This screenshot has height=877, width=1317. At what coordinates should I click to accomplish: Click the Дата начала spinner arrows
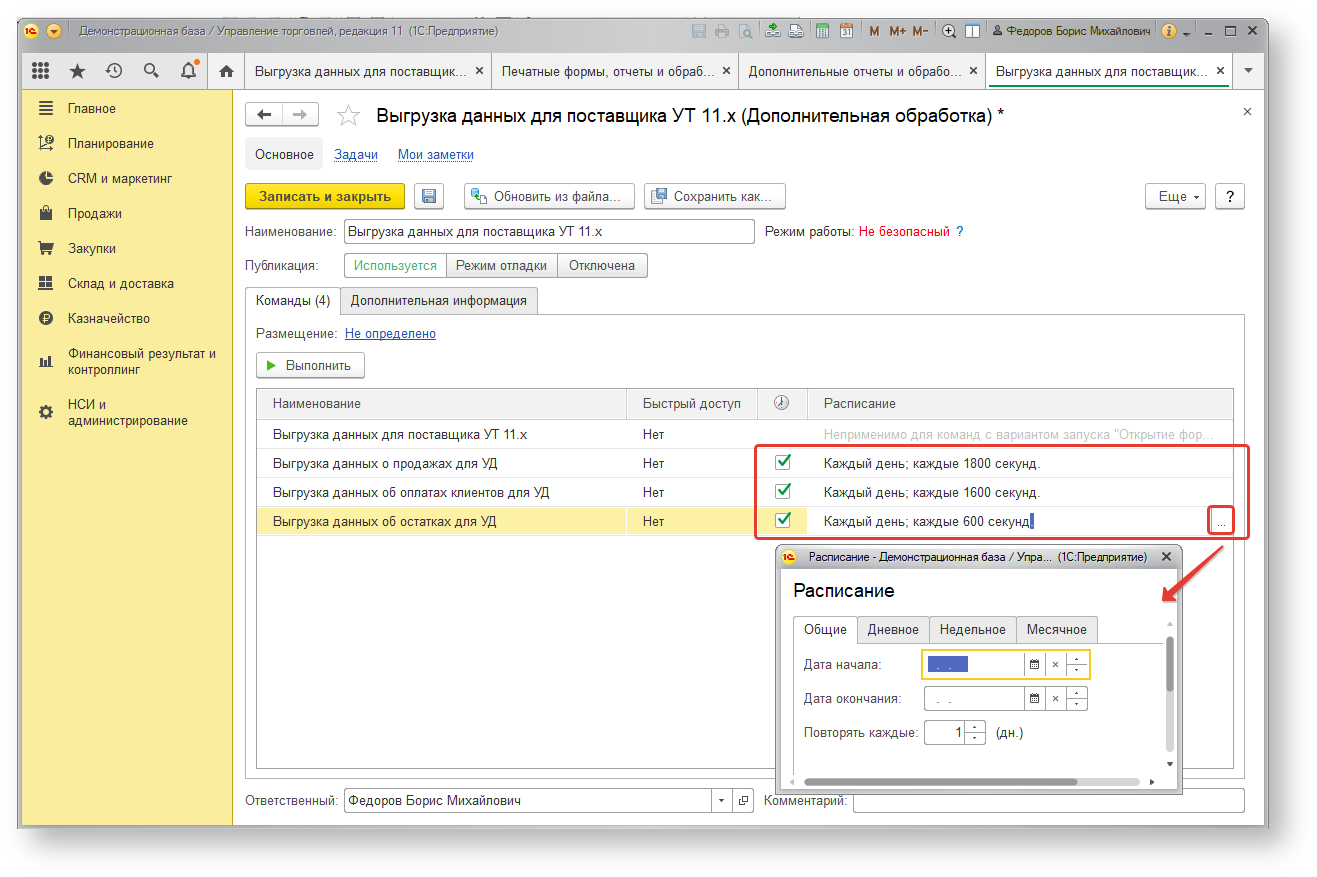tap(1076, 664)
